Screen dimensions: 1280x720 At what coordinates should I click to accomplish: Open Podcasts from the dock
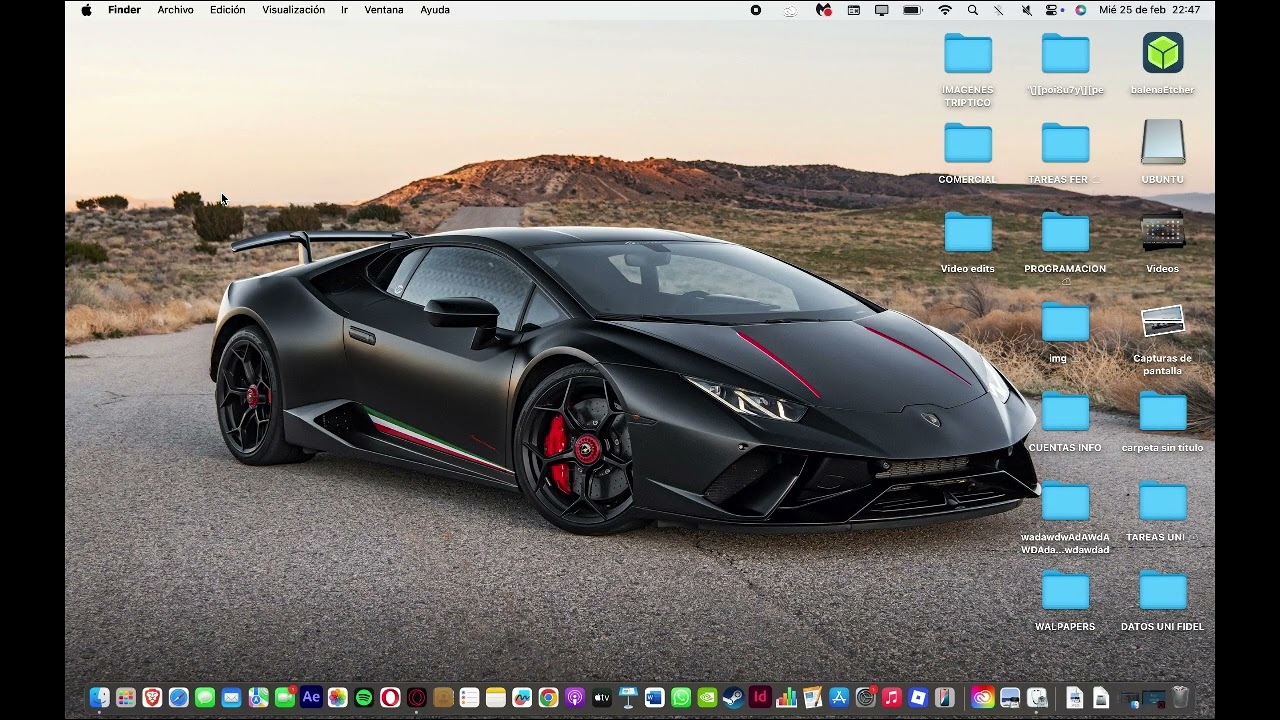(x=575, y=697)
